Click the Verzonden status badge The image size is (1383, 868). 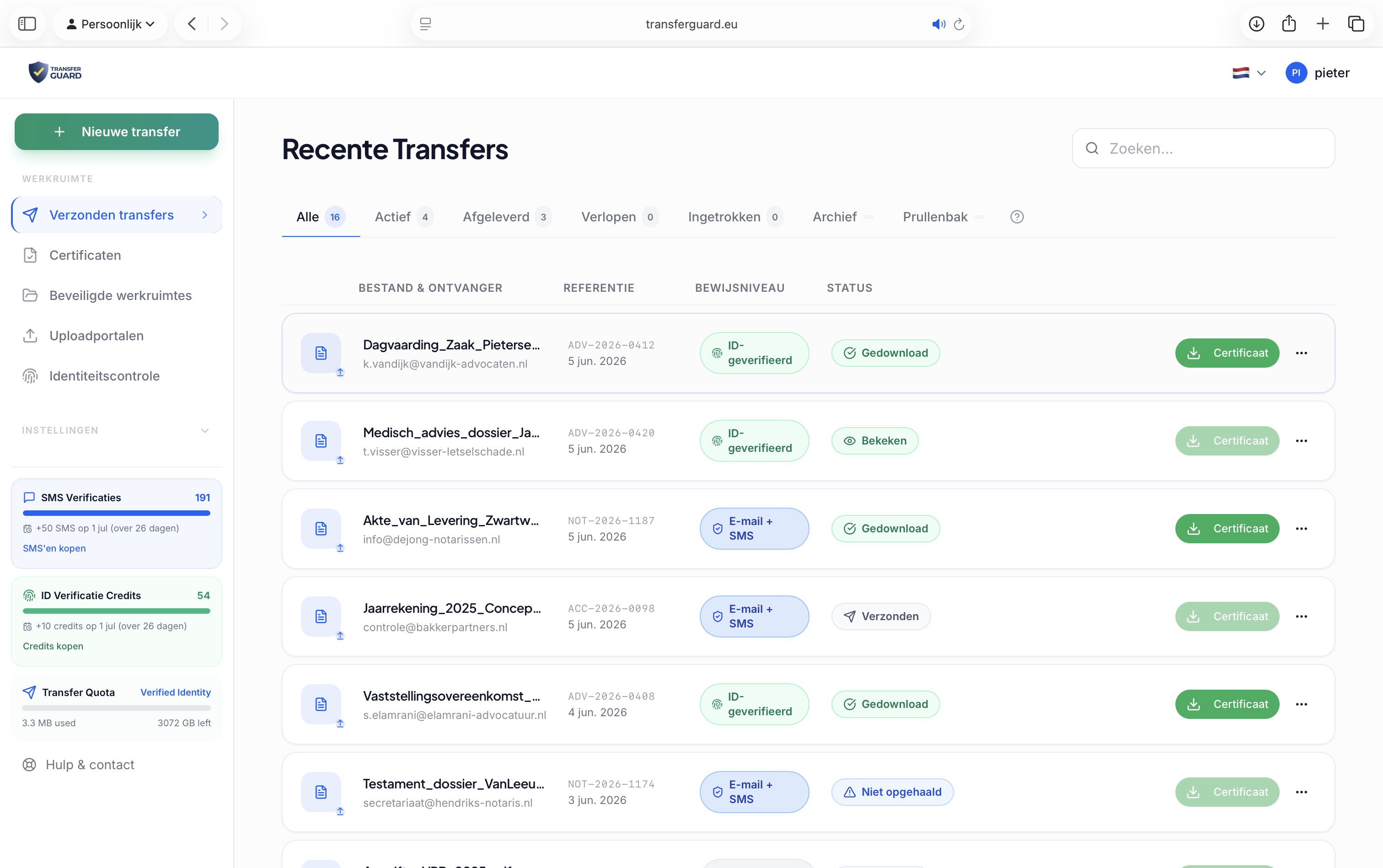coord(881,616)
